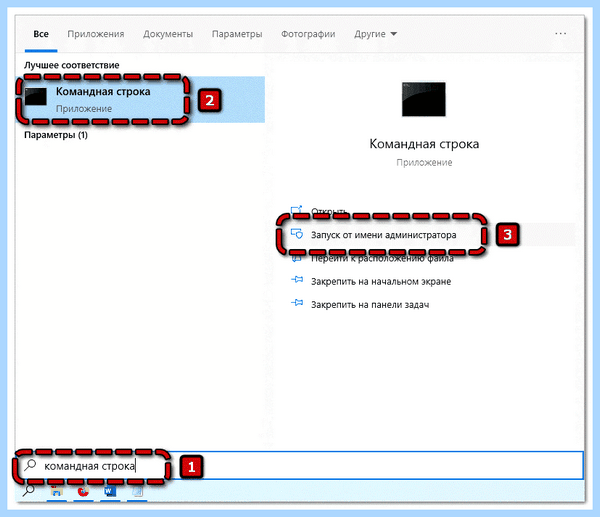Open the Фотографии tab
Screen dimensions: 600x517
coord(308,34)
